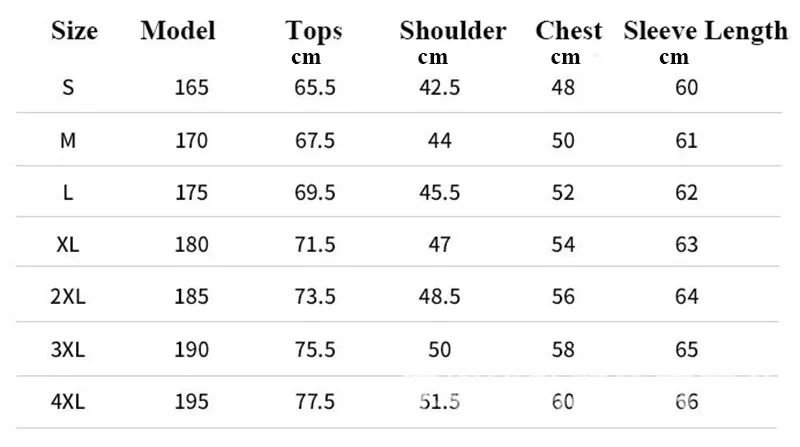Click model height value 165
This screenshot has width=800, height=447.
191,87
